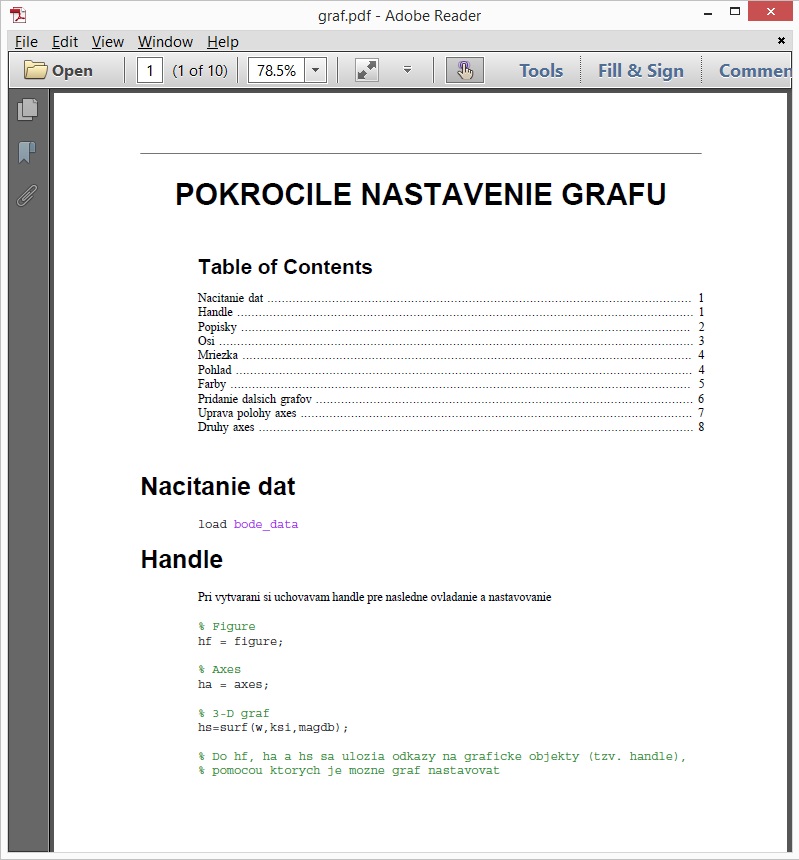
Task: Go to Popisky contents entry
Action: click(451, 327)
